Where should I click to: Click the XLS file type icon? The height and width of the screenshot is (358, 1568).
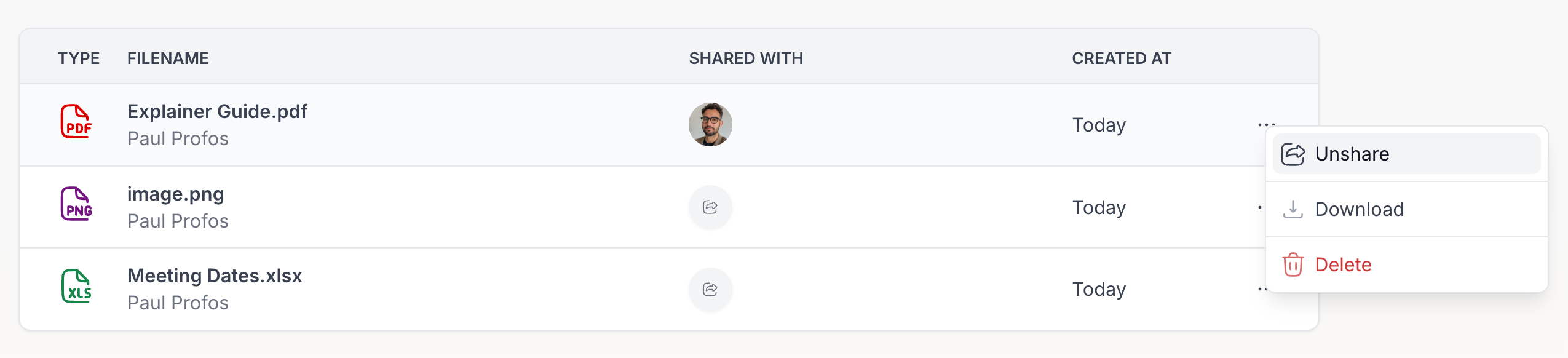tap(76, 287)
